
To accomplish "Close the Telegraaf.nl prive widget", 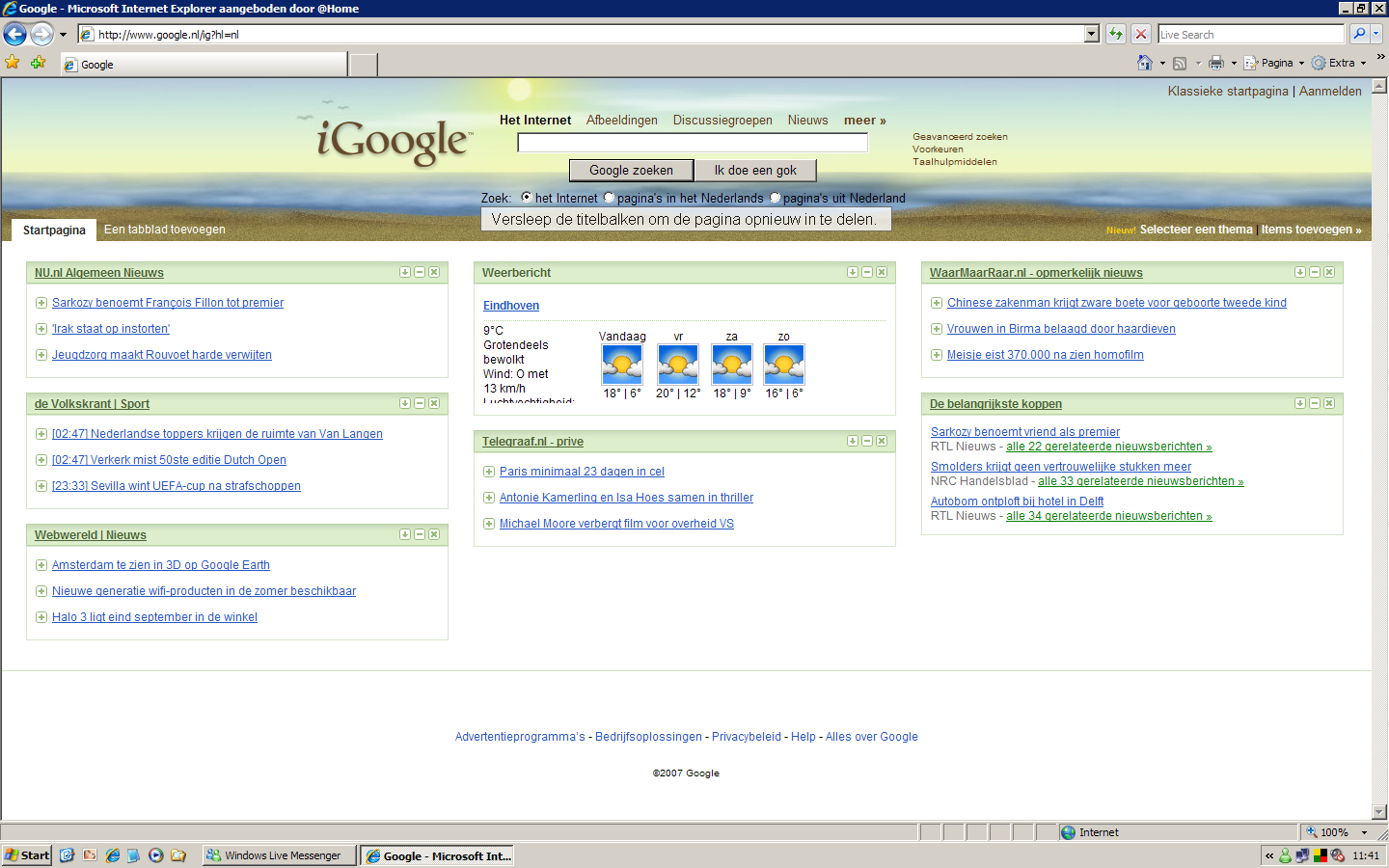I will click(882, 441).
